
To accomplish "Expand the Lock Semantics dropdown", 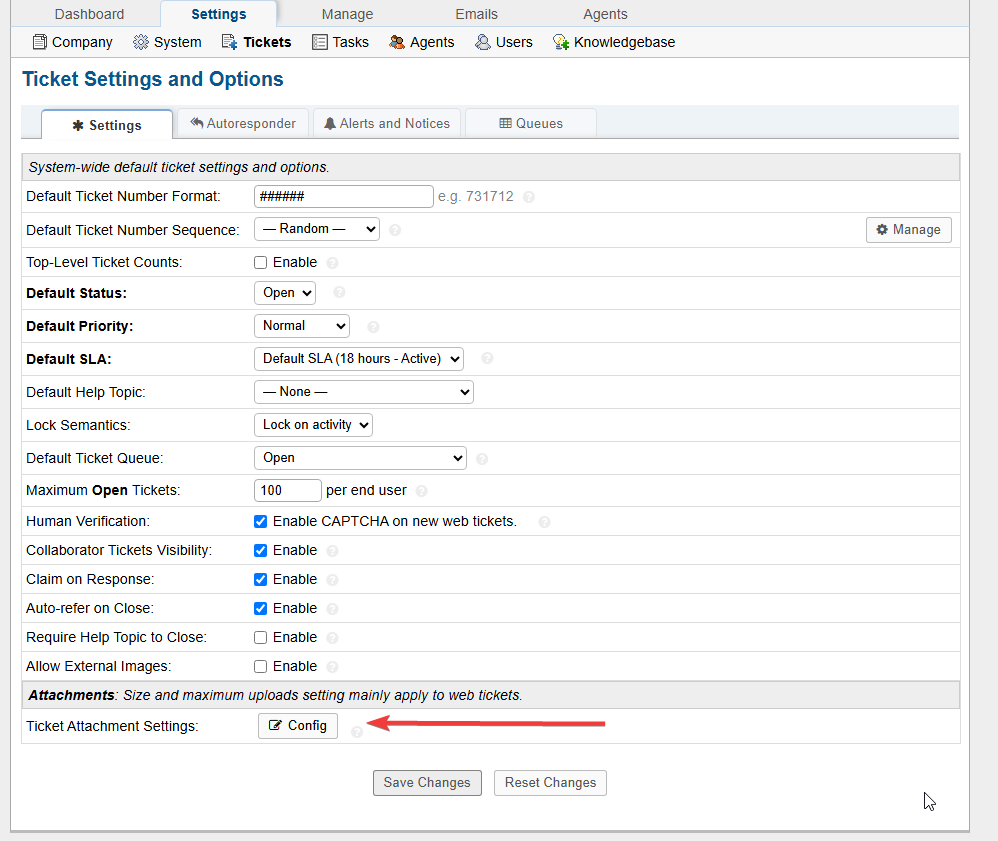I will pyautogui.click(x=313, y=425).
